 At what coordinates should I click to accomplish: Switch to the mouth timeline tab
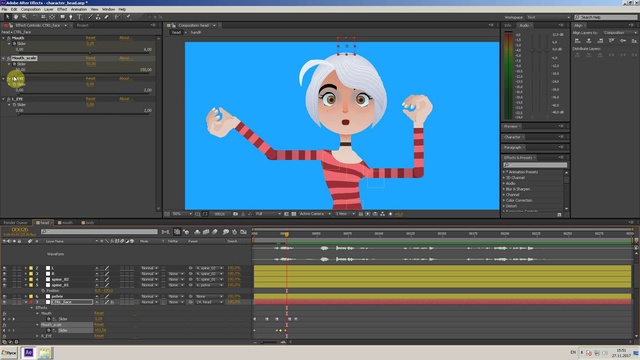(x=67, y=223)
